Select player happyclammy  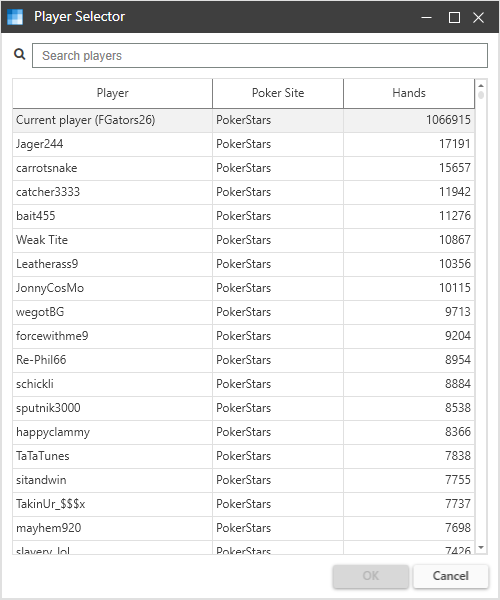243,432
